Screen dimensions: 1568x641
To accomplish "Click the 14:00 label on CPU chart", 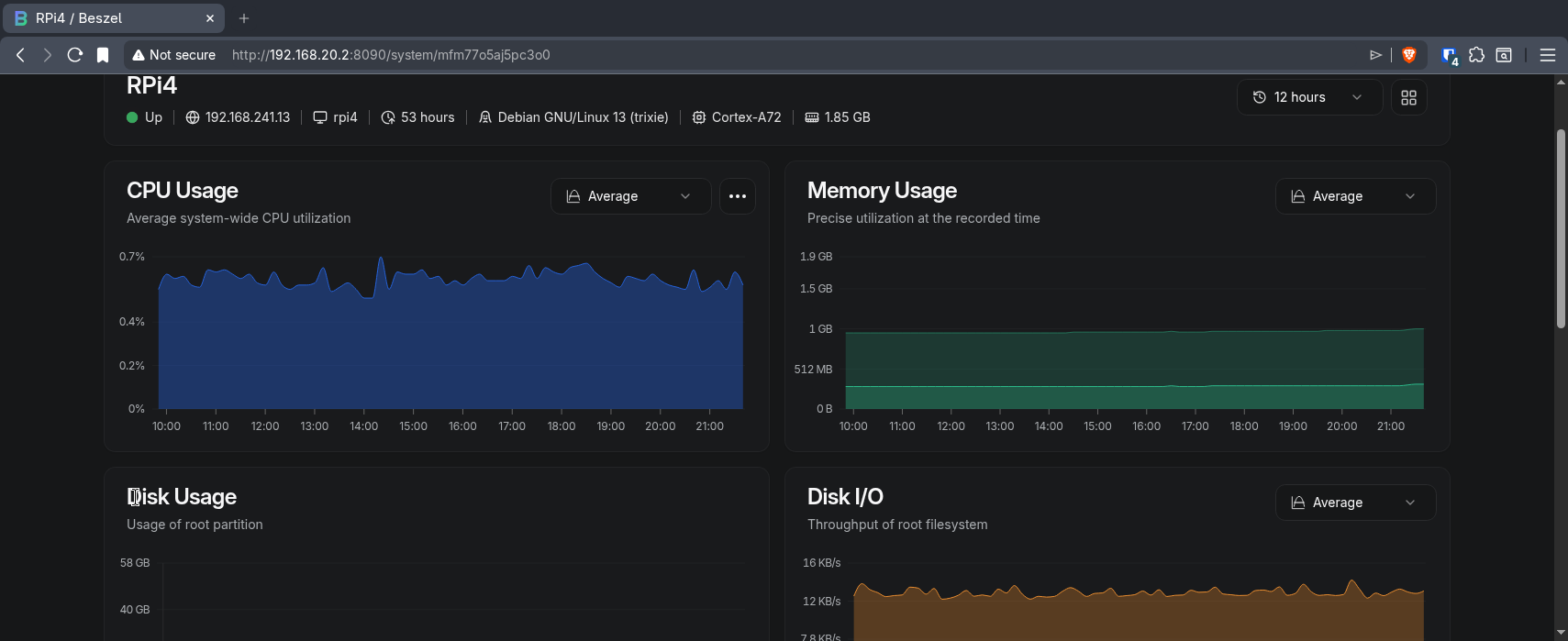I will click(x=364, y=426).
